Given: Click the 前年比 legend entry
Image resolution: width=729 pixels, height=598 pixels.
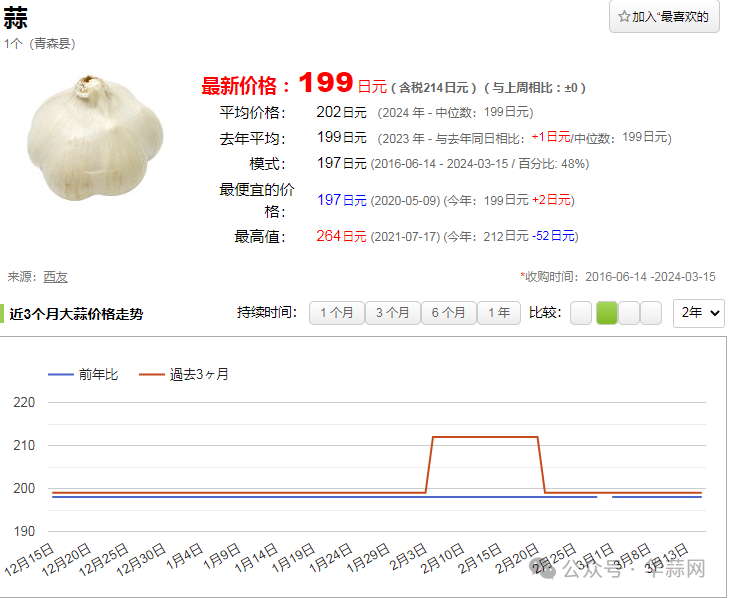Looking at the screenshot, I should click(83, 374).
